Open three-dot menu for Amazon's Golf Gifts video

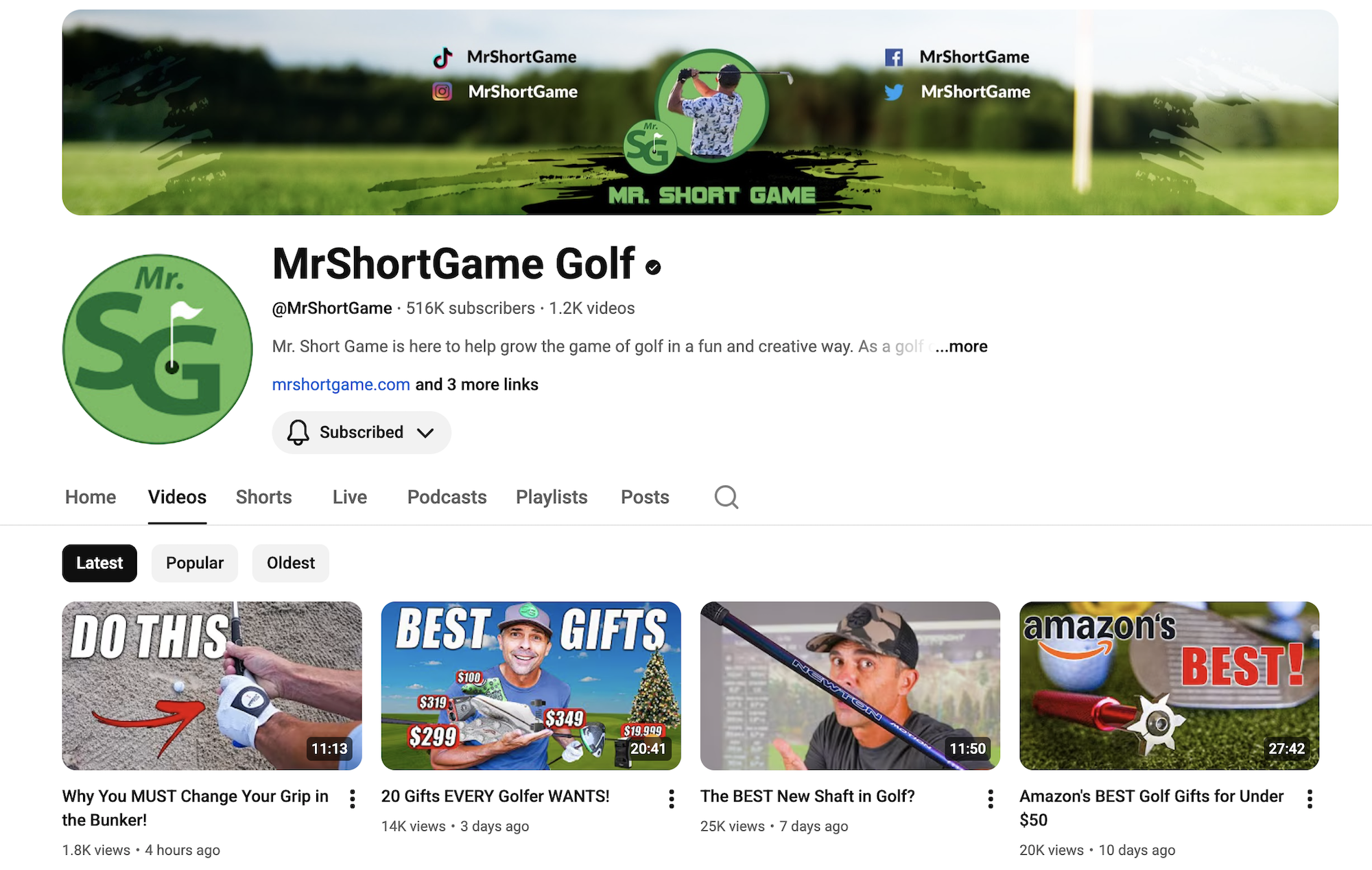[x=1309, y=799]
